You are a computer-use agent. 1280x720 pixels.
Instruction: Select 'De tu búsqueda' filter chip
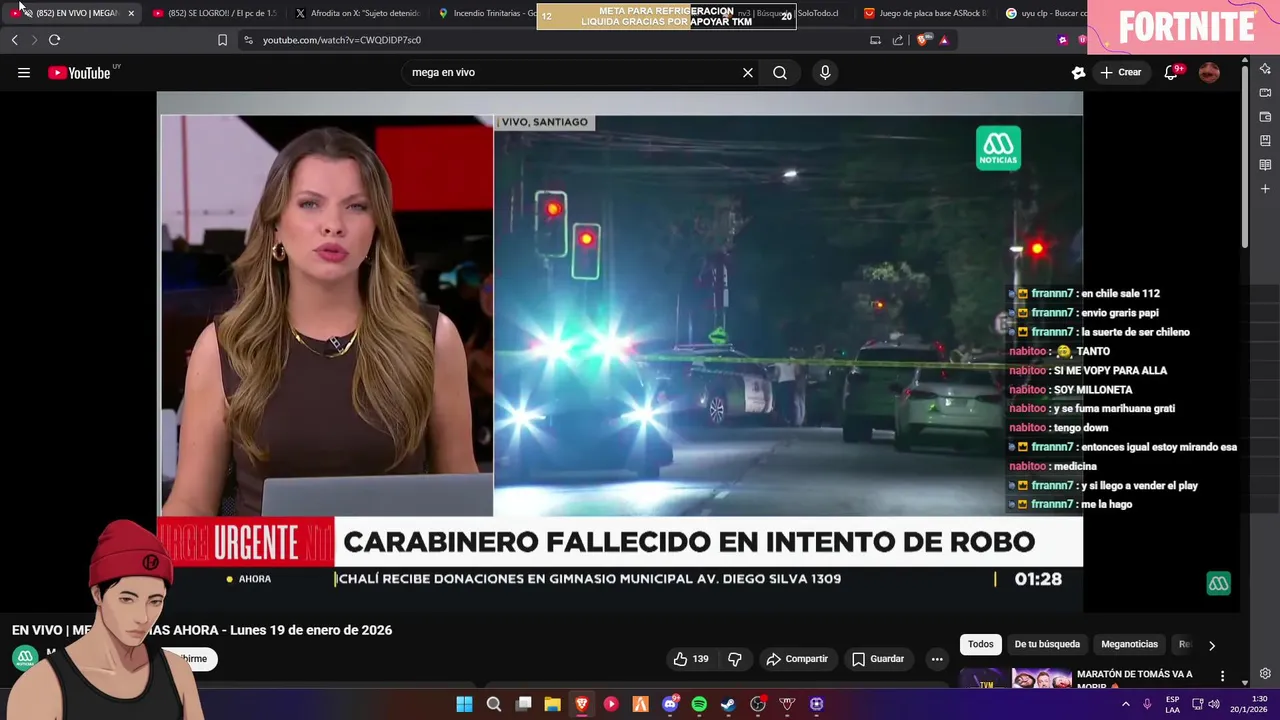1047,644
